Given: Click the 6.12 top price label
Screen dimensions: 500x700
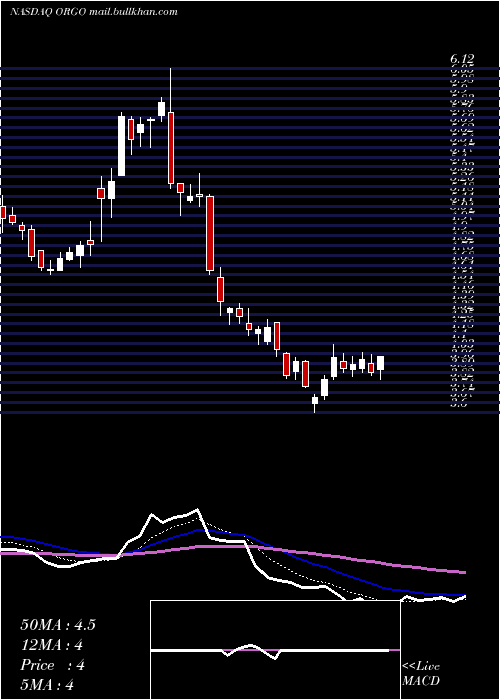Looking at the screenshot, I should point(462,59).
